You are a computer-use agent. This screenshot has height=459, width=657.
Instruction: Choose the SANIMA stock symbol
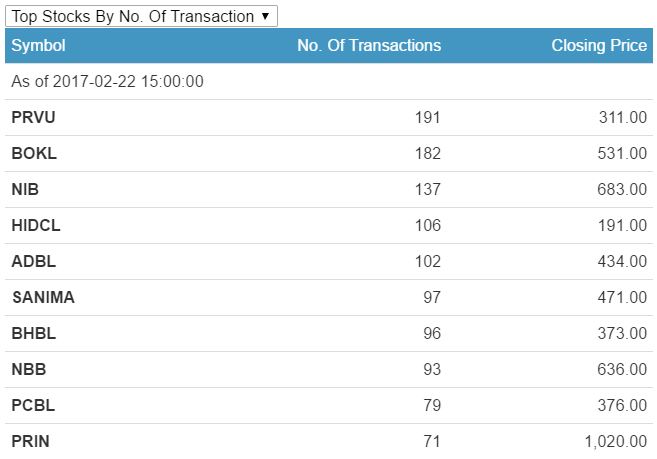(43, 298)
